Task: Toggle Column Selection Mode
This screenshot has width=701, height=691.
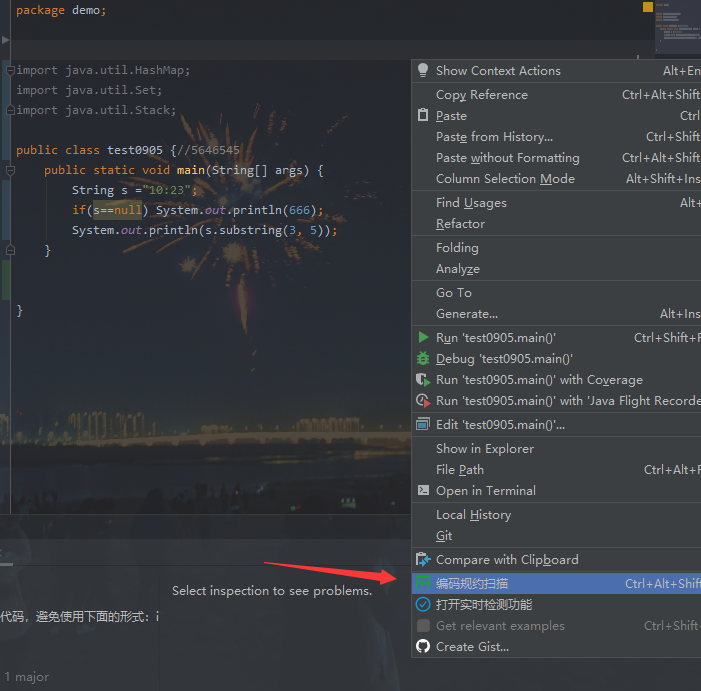Action: coord(556,179)
